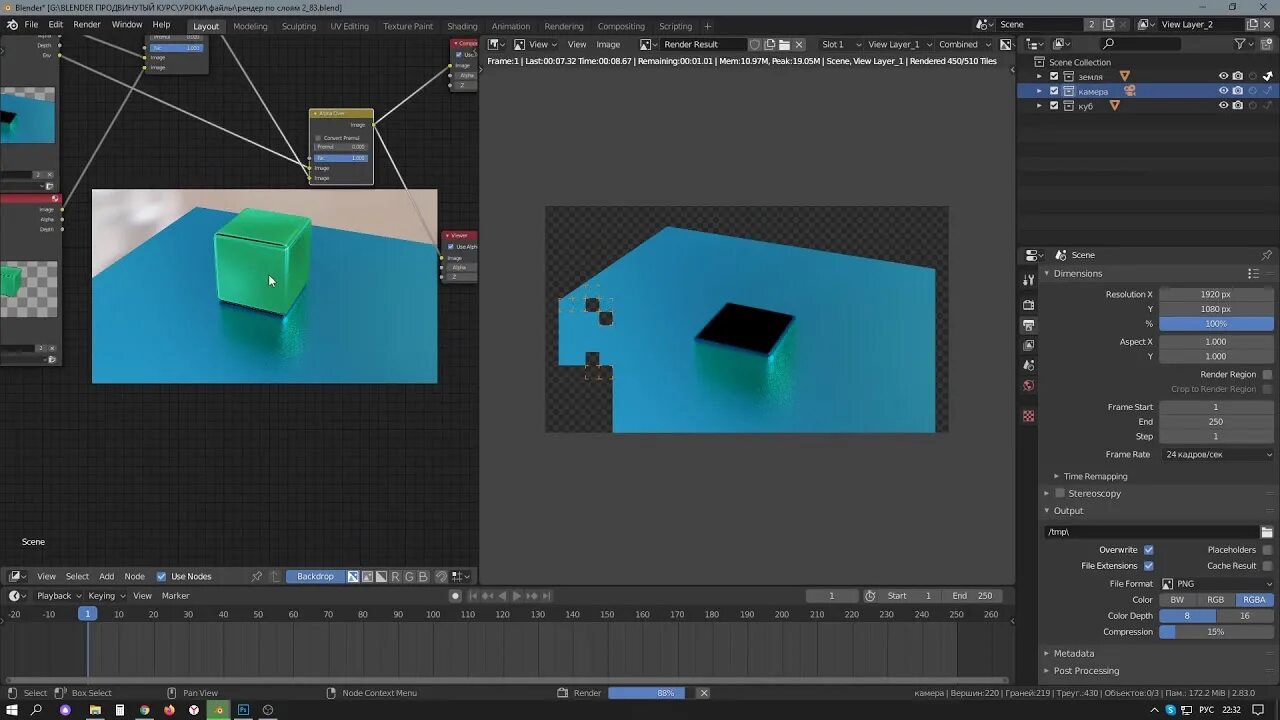This screenshot has width=1280, height=720.
Task: Open image folder icon in image editor header
Action: pos(784,44)
